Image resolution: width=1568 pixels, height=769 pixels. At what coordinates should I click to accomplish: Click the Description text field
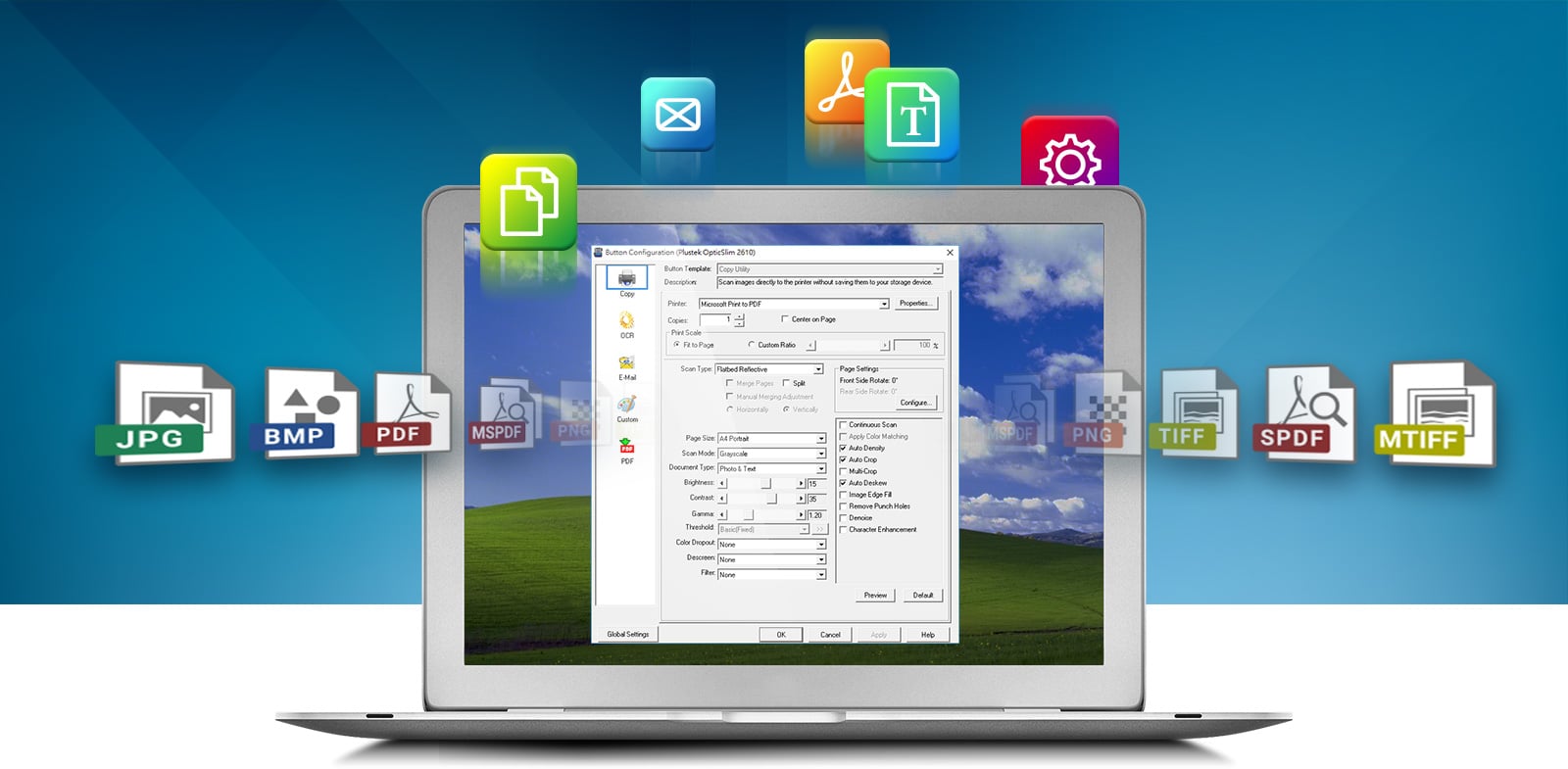click(x=830, y=282)
